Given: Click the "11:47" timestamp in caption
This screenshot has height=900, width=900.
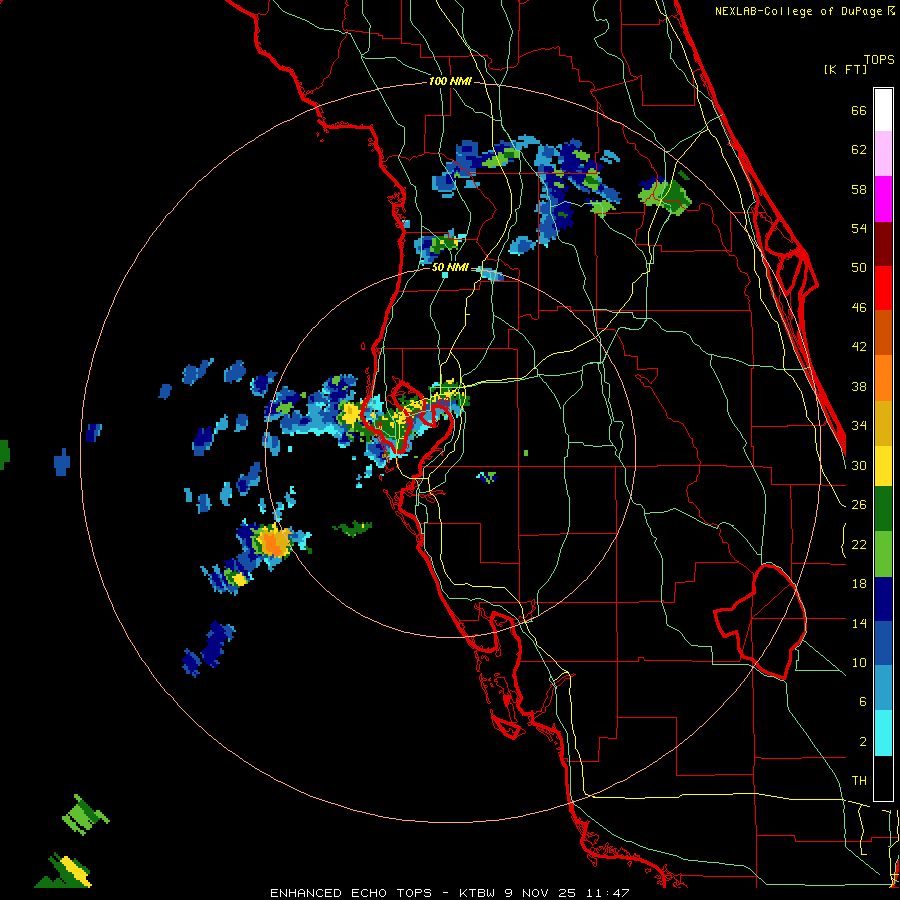Looking at the screenshot, I should 608,893.
